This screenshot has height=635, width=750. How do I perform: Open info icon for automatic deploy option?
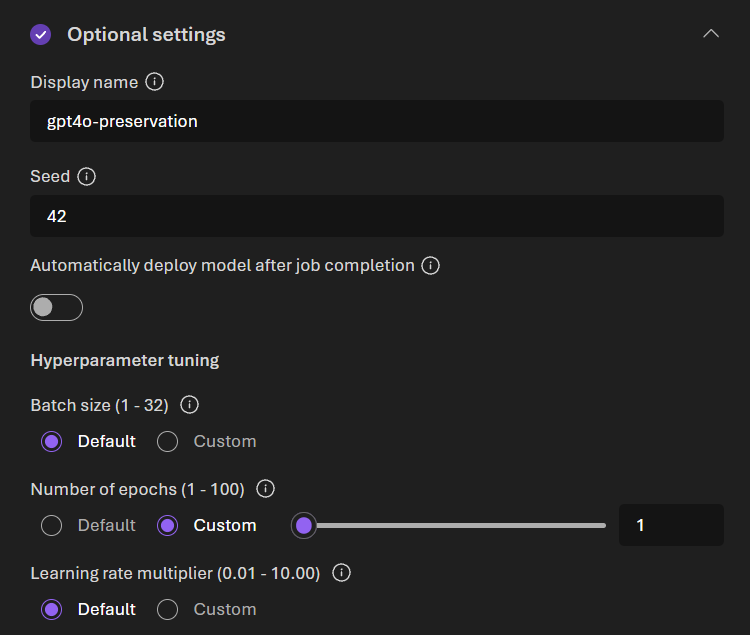tap(430, 265)
